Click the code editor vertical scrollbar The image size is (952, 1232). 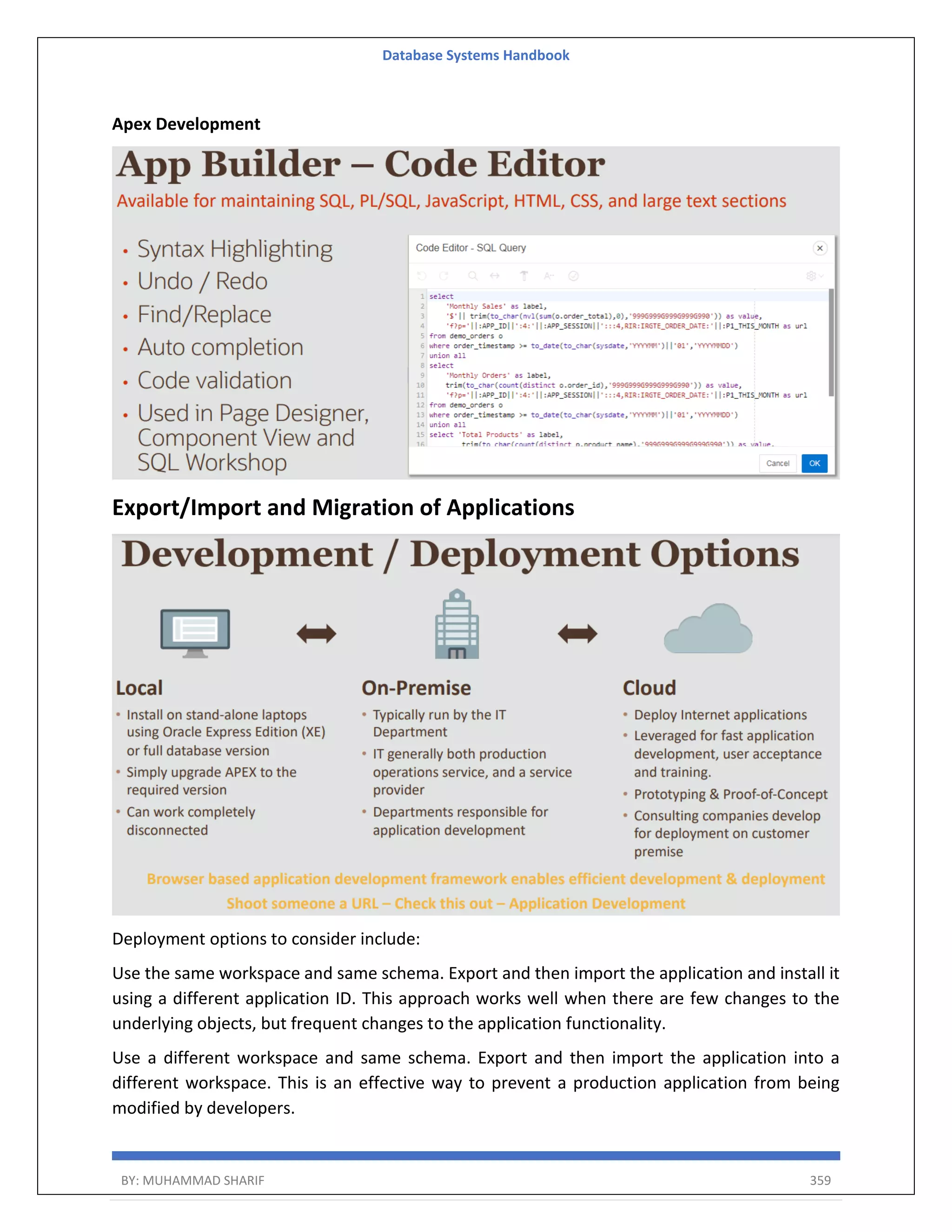tap(831, 343)
